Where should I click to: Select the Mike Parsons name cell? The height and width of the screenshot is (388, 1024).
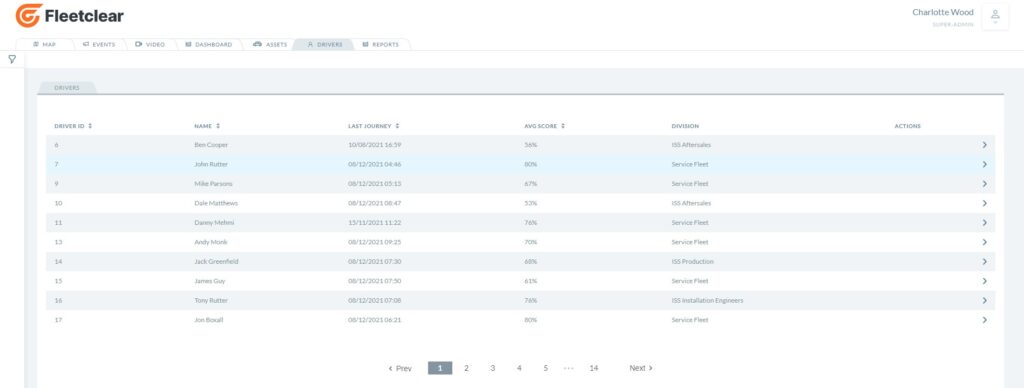click(213, 184)
